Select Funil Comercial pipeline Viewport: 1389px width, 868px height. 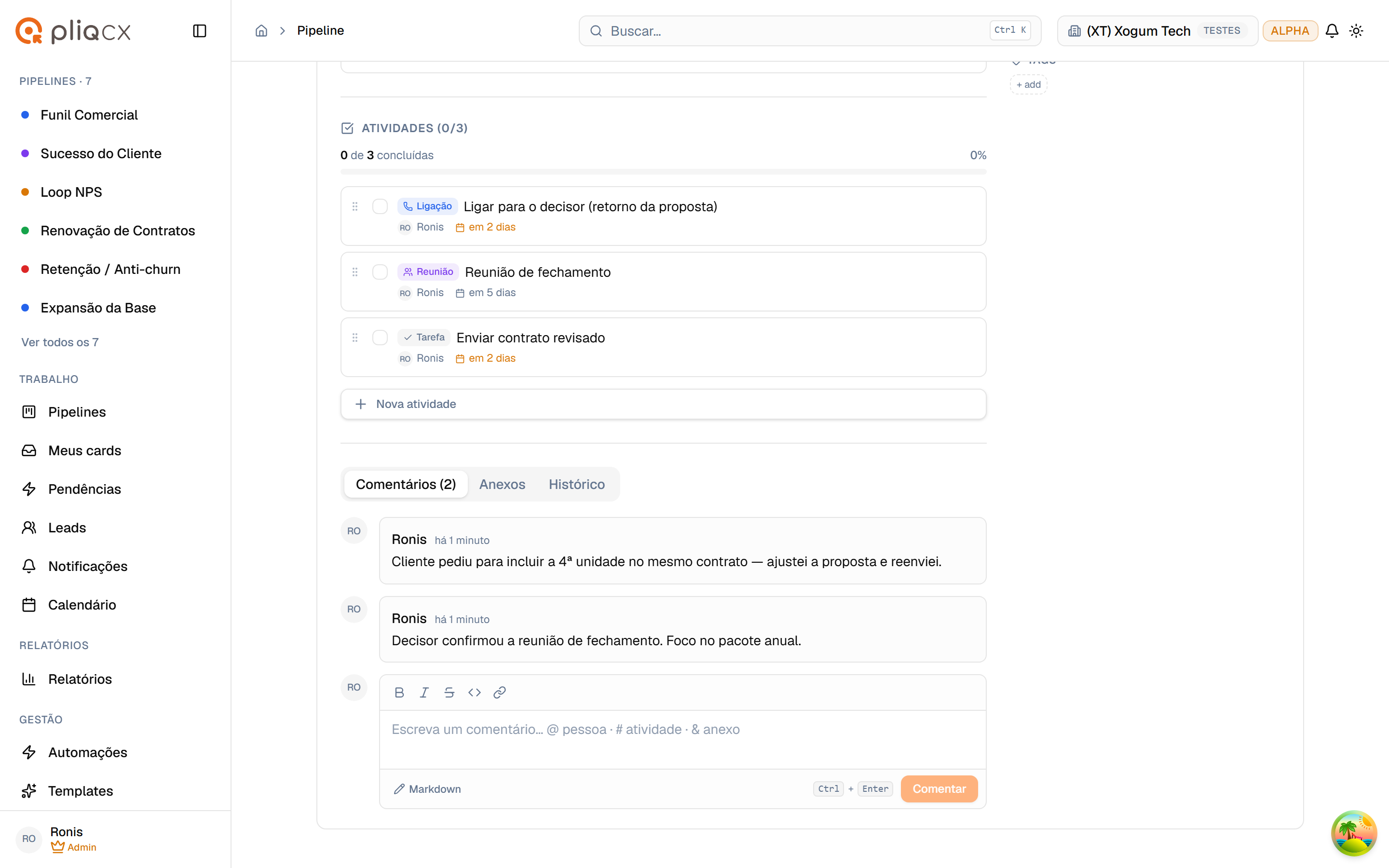[x=89, y=115]
